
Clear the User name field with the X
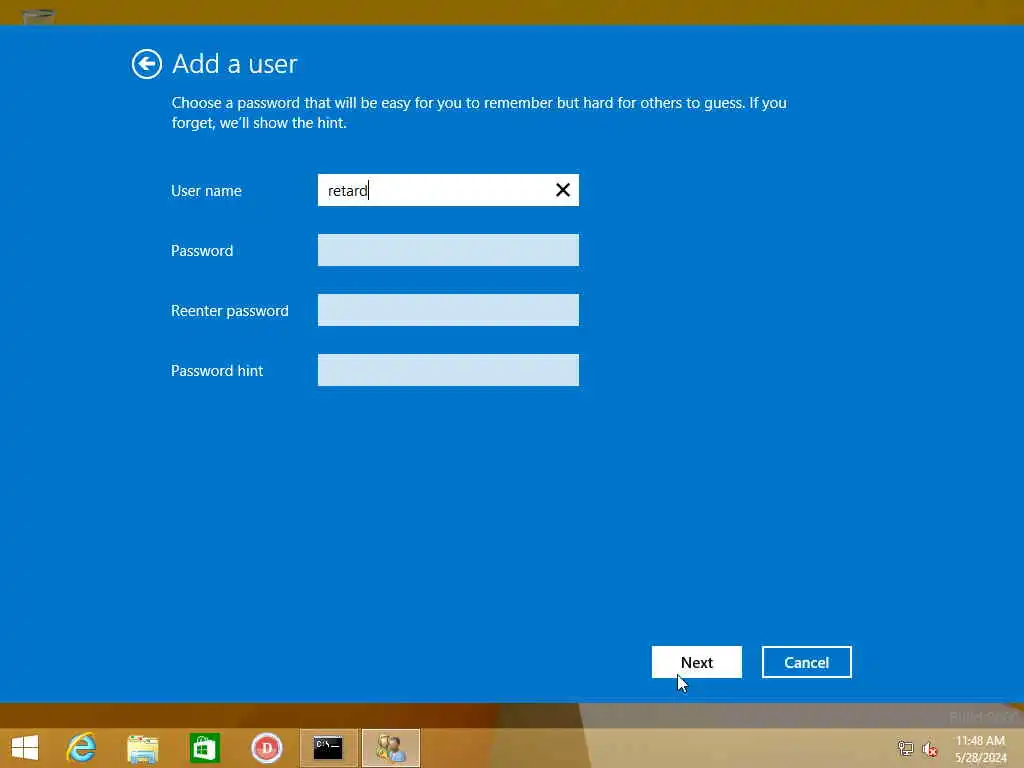click(562, 190)
